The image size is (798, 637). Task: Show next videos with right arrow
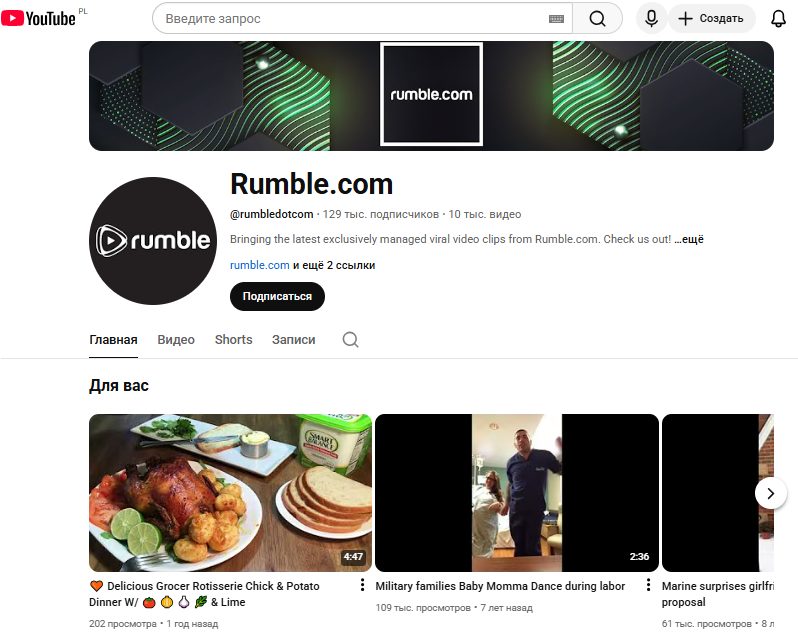tap(771, 493)
